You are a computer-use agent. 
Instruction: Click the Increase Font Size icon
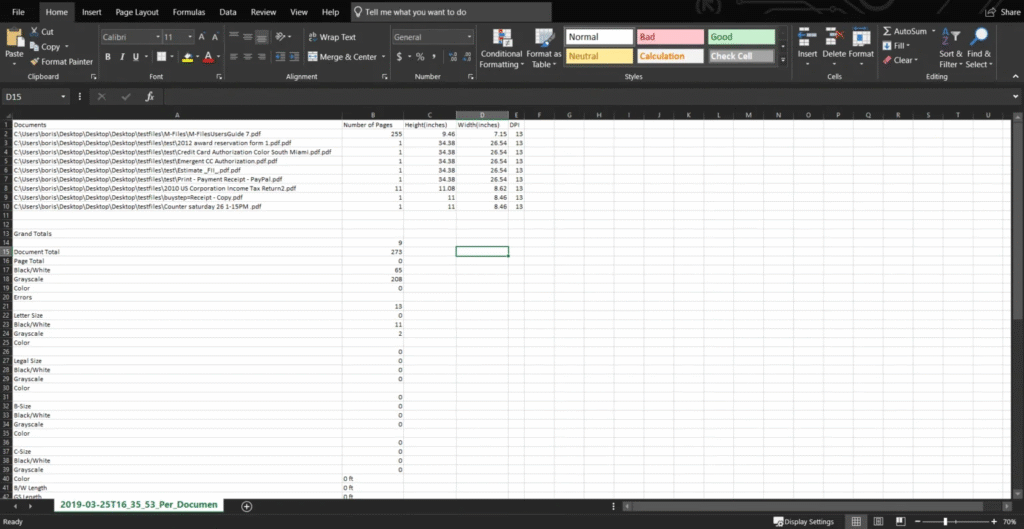coord(201,37)
